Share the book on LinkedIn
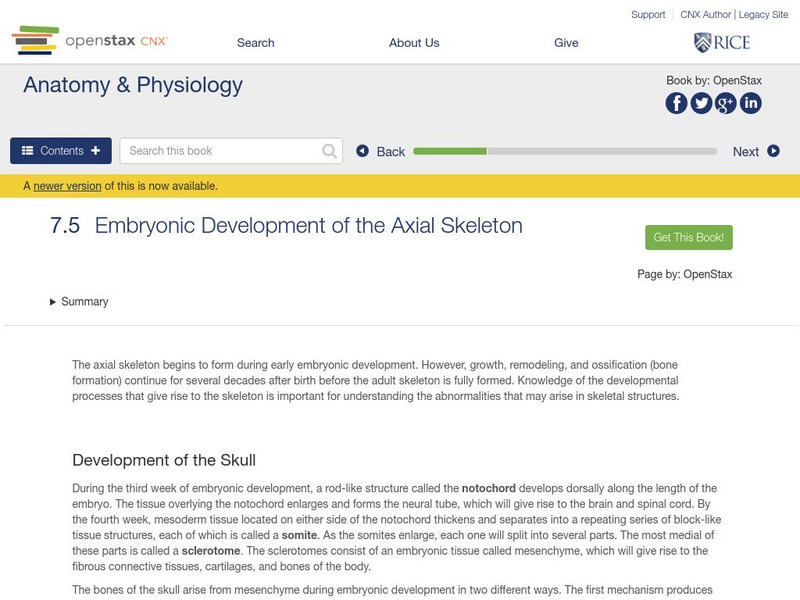The width and height of the screenshot is (800, 600). [x=750, y=103]
